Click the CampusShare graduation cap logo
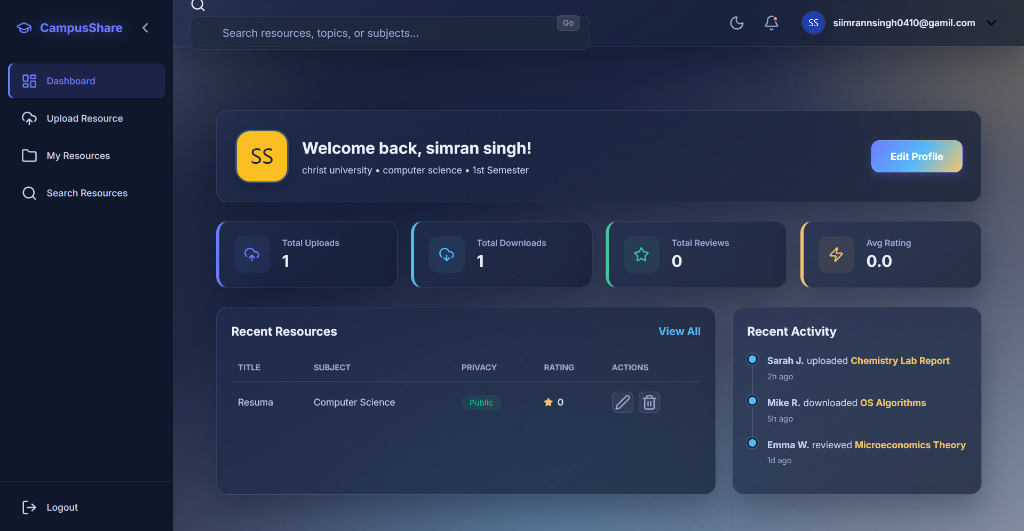Viewport: 1024px width, 531px height. pos(24,28)
